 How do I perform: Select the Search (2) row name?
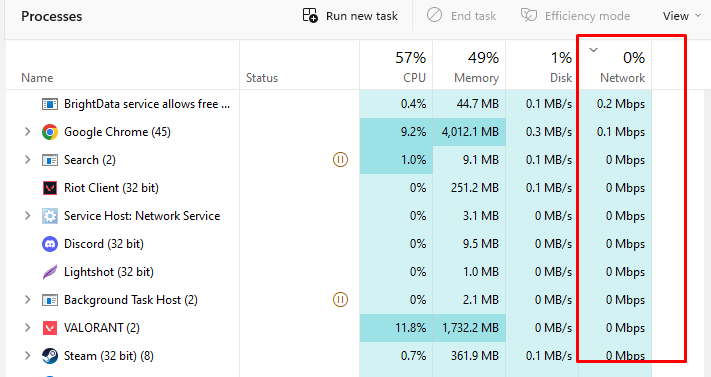click(x=90, y=160)
